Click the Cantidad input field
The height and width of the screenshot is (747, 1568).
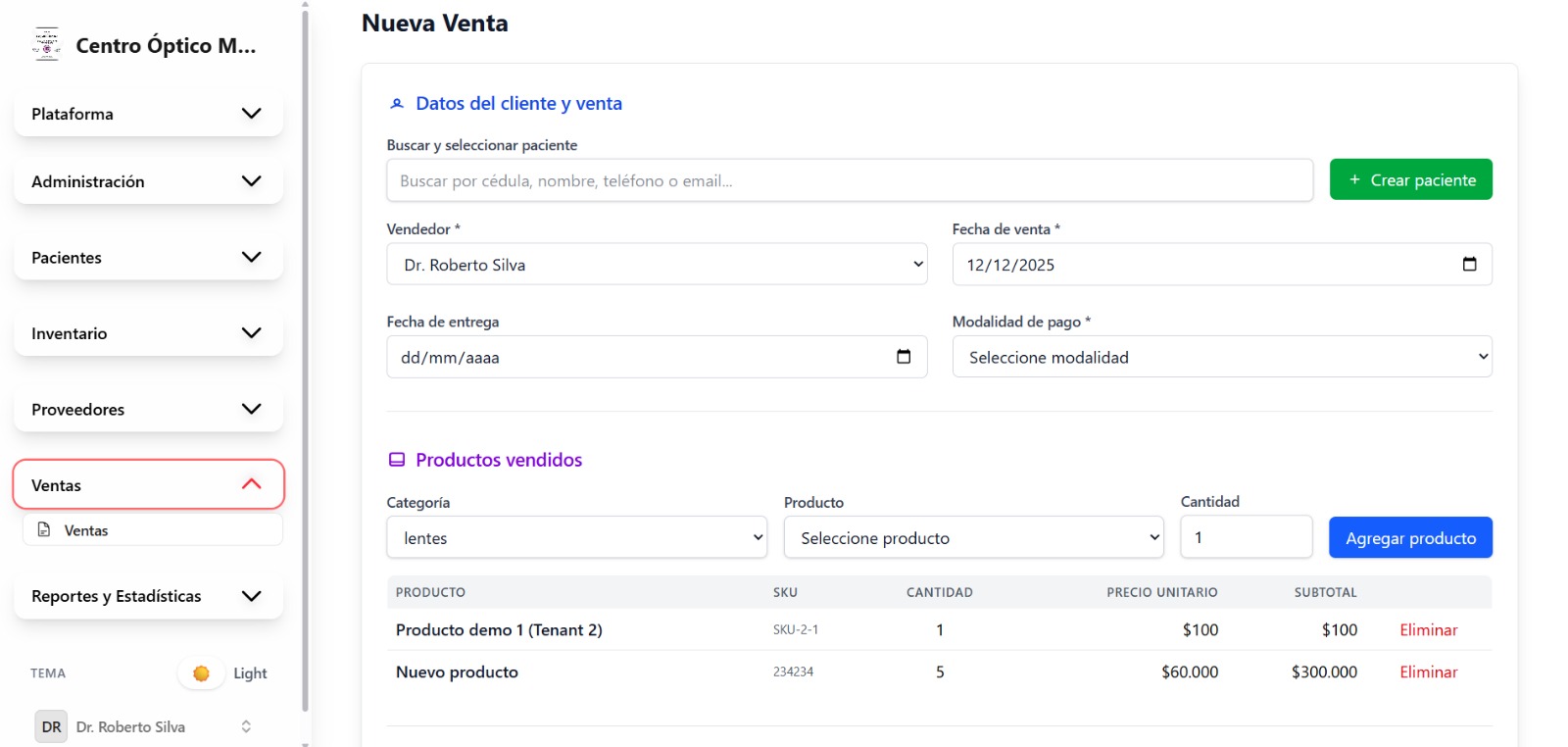[1246, 537]
